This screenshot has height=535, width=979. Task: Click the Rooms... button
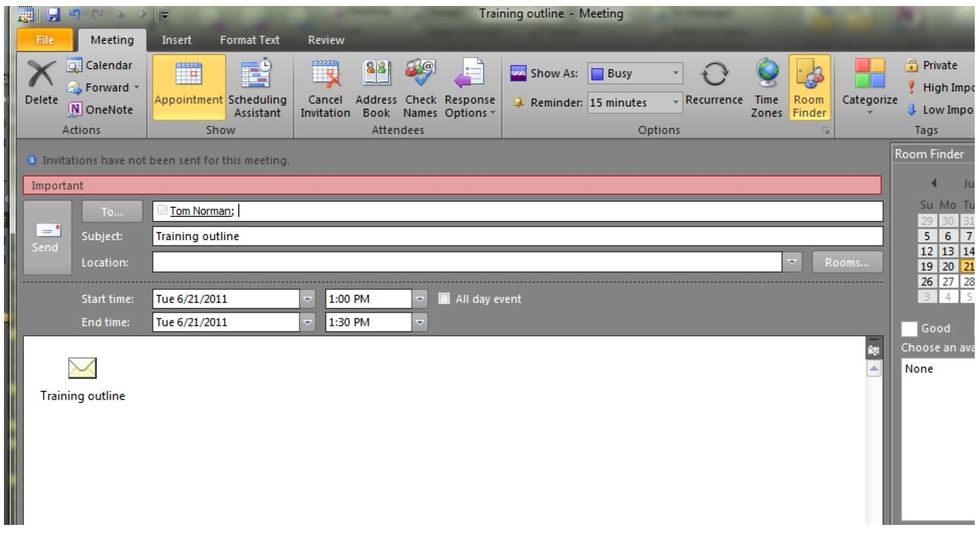click(847, 262)
